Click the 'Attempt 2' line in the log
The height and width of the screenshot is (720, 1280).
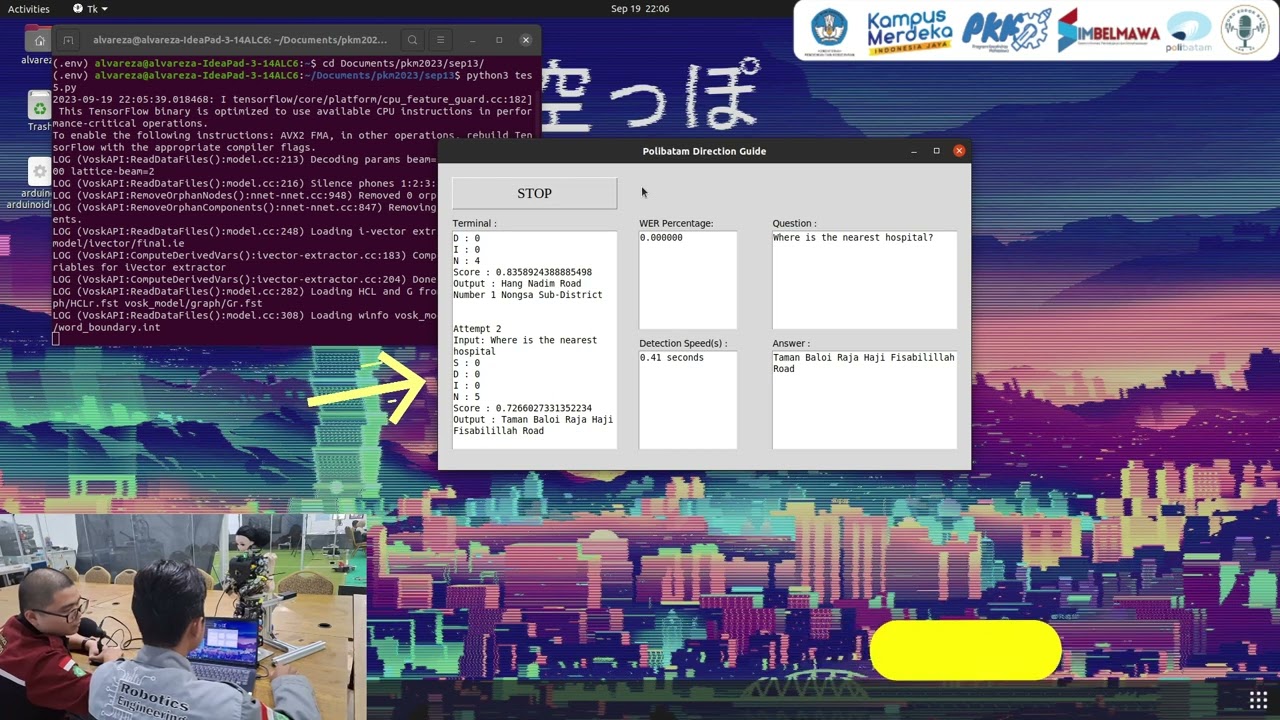point(477,329)
